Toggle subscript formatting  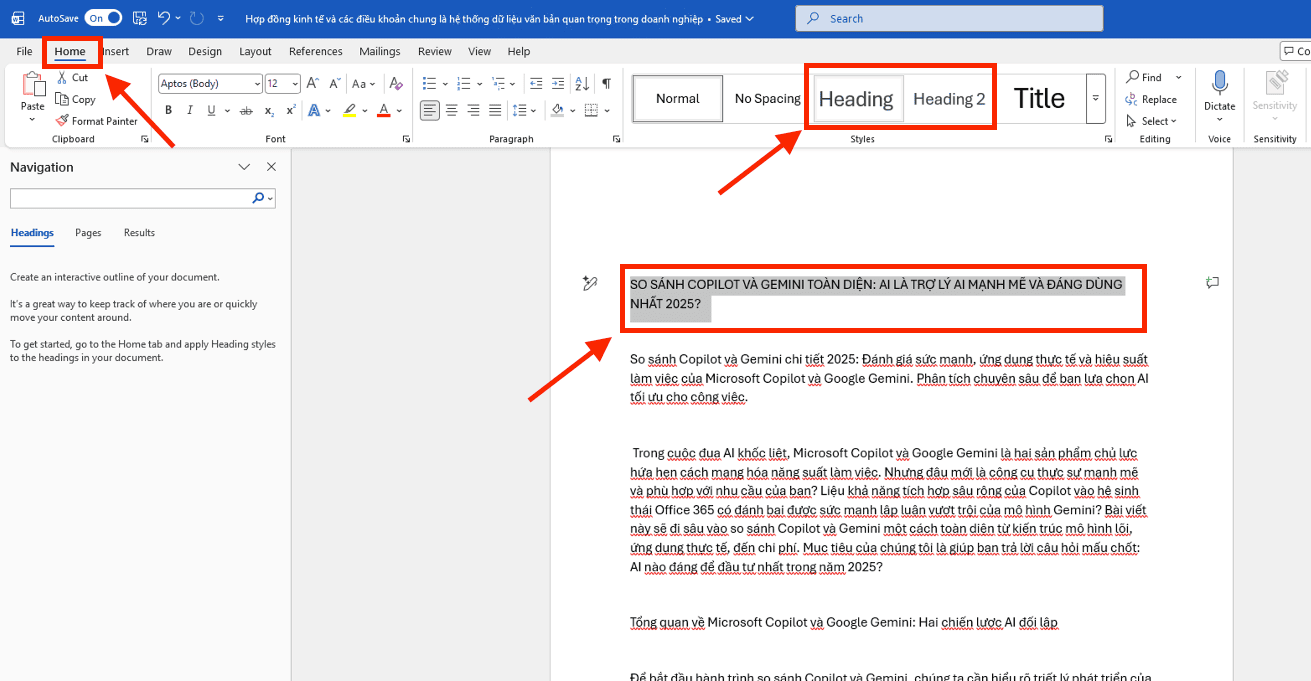point(270,110)
